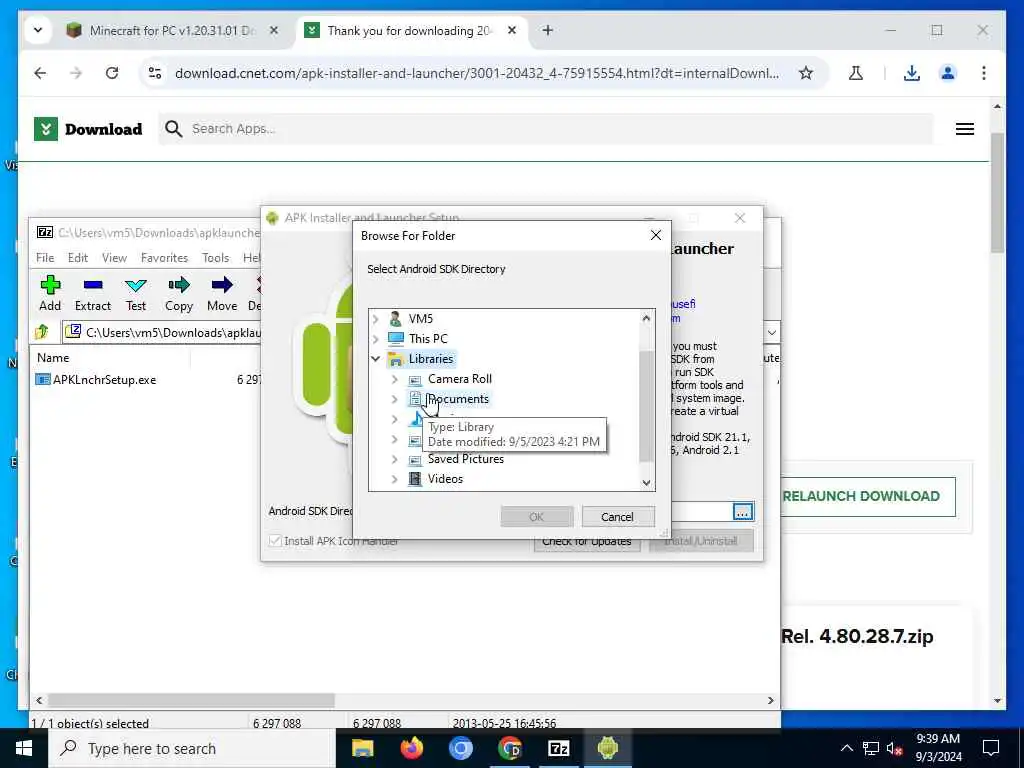Screen dimensions: 1024x768
Task: Go back in Chrome browser
Action: 40,73
